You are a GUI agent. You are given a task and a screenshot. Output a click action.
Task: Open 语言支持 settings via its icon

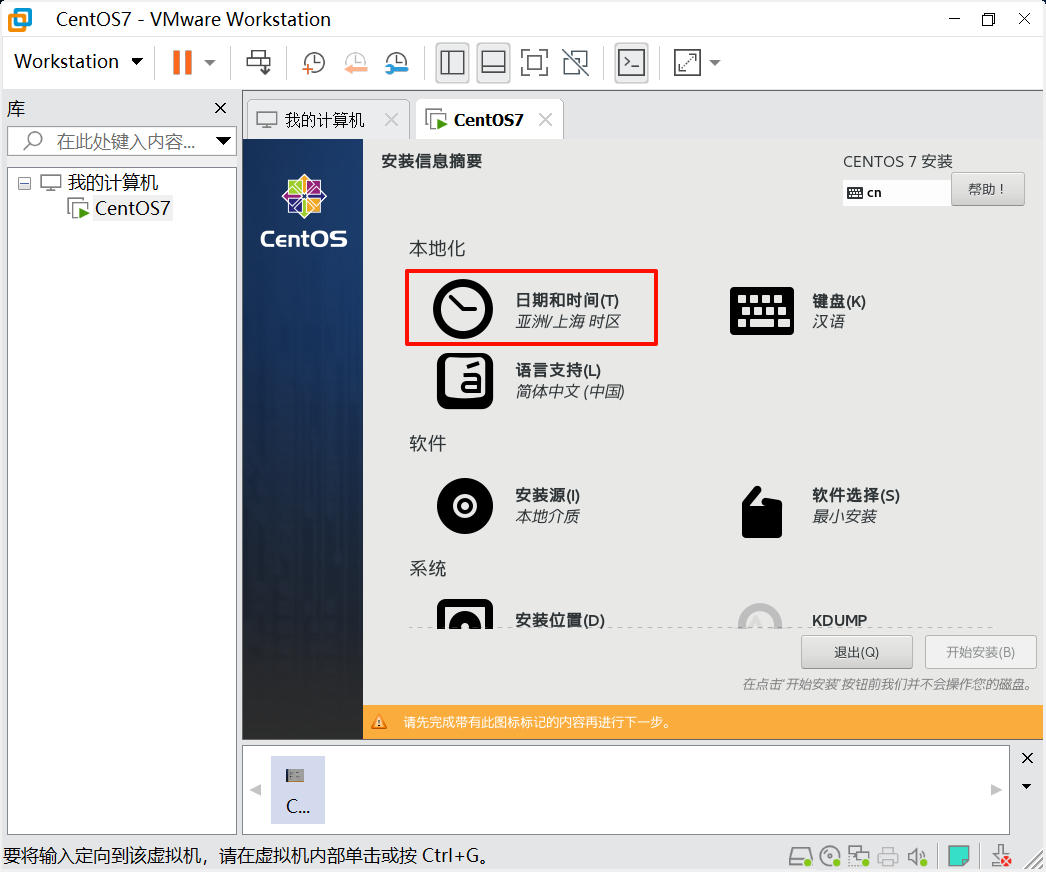(465, 381)
